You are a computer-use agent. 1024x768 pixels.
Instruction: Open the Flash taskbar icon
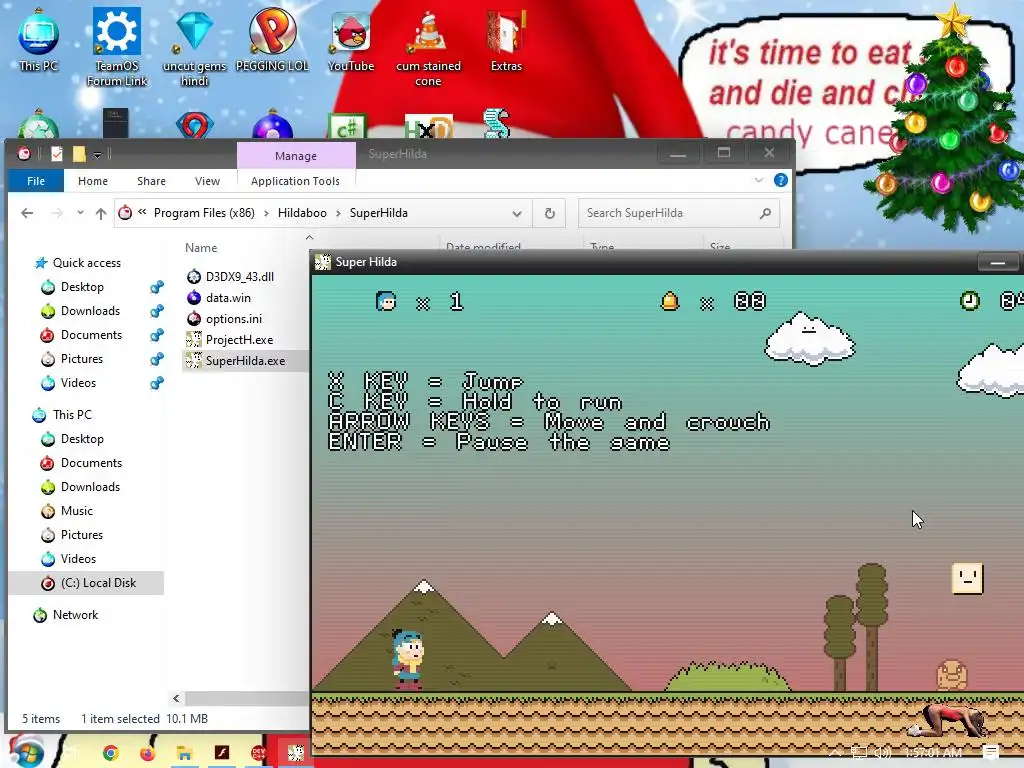point(222,752)
